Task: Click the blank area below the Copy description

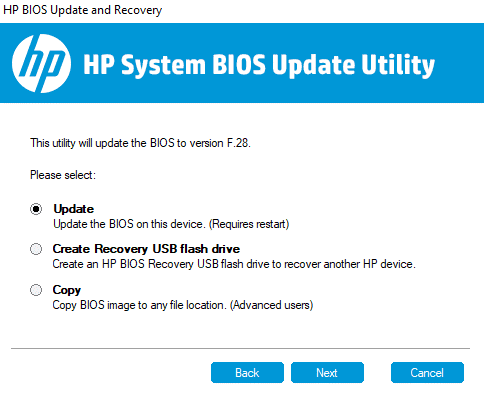Action: click(x=240, y=328)
